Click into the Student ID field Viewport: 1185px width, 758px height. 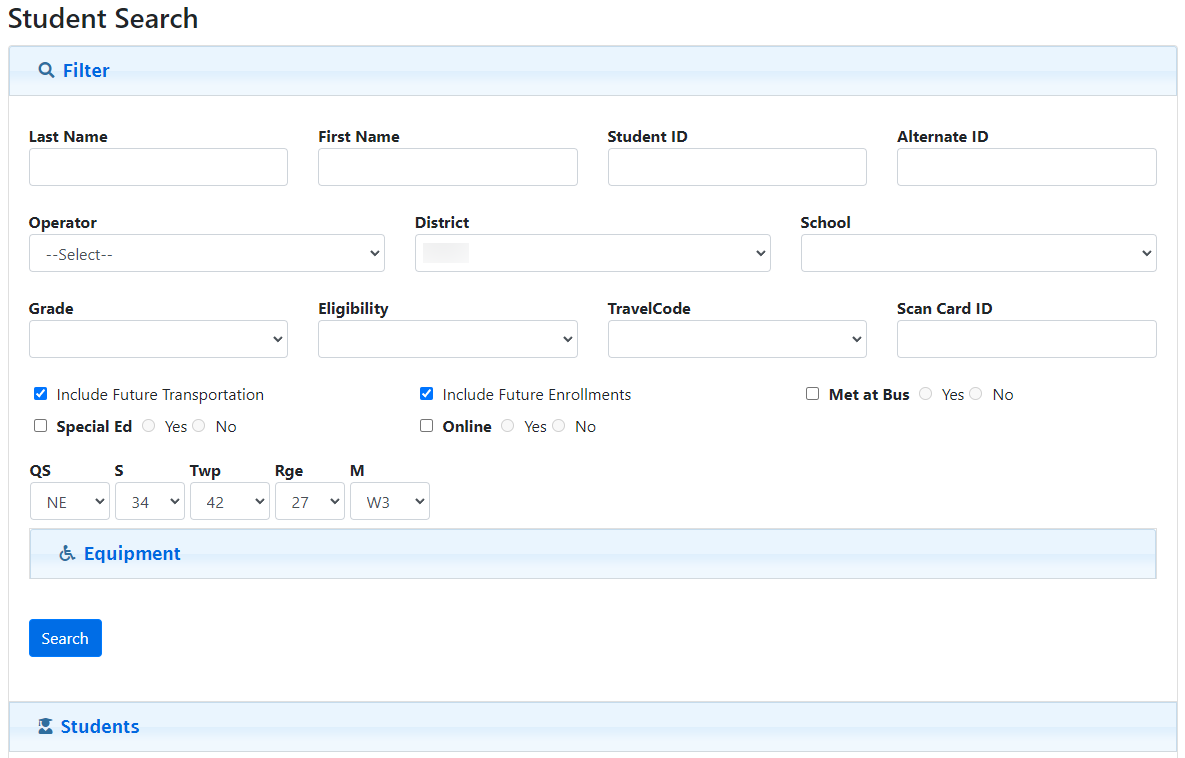click(x=736, y=167)
